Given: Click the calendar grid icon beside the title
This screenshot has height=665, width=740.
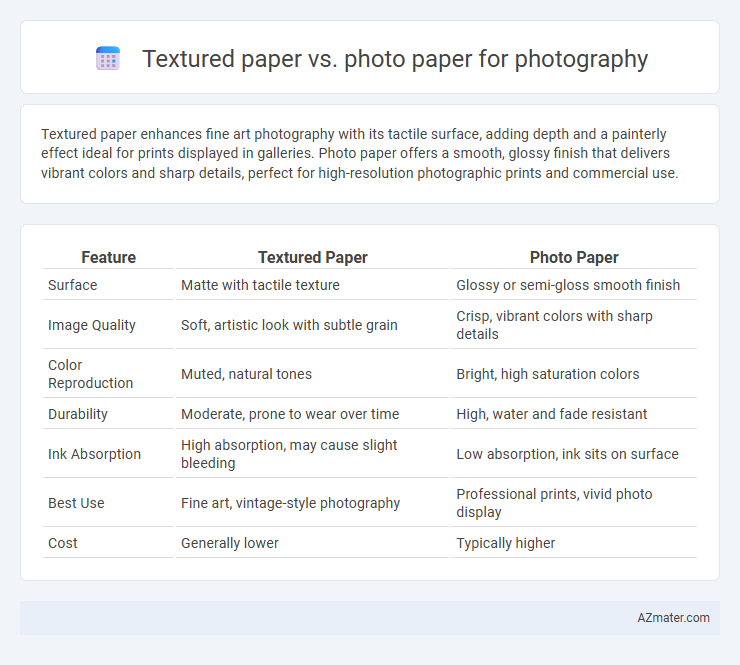Looking at the screenshot, I should [x=108, y=59].
